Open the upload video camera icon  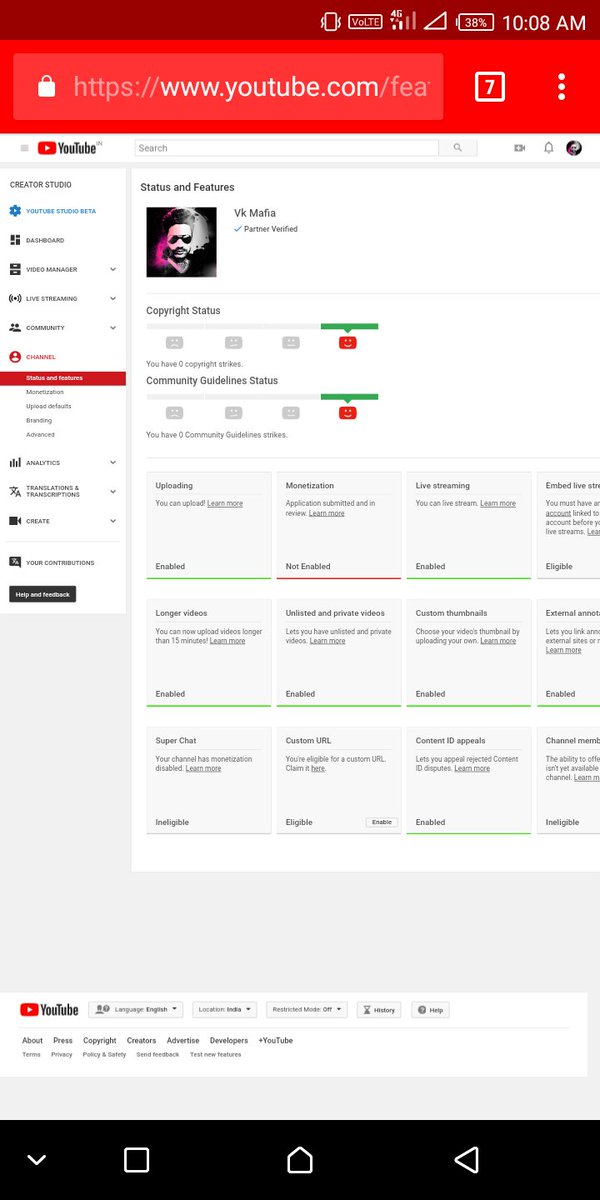519,148
